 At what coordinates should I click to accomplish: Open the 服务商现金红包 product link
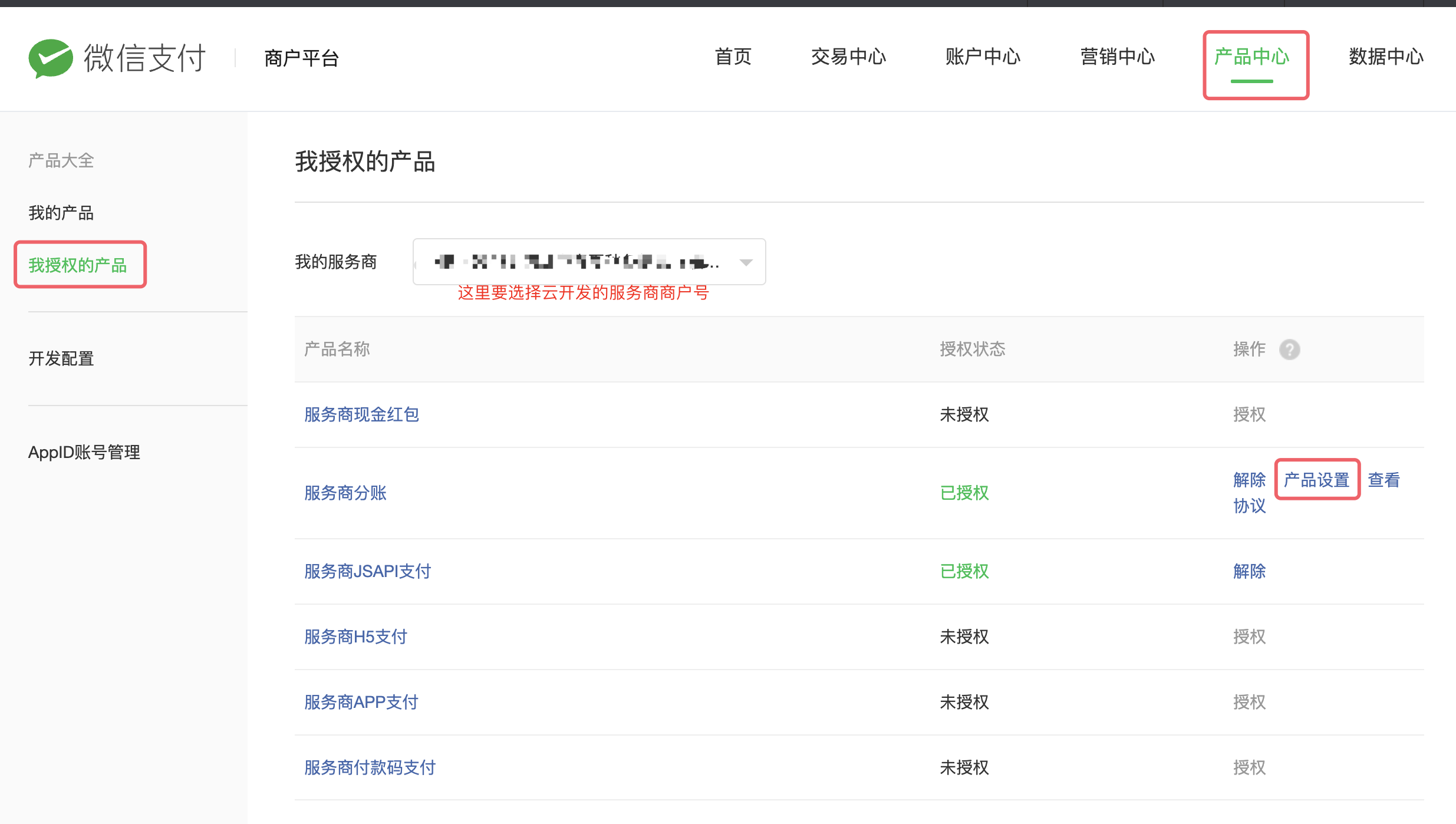[x=361, y=414]
